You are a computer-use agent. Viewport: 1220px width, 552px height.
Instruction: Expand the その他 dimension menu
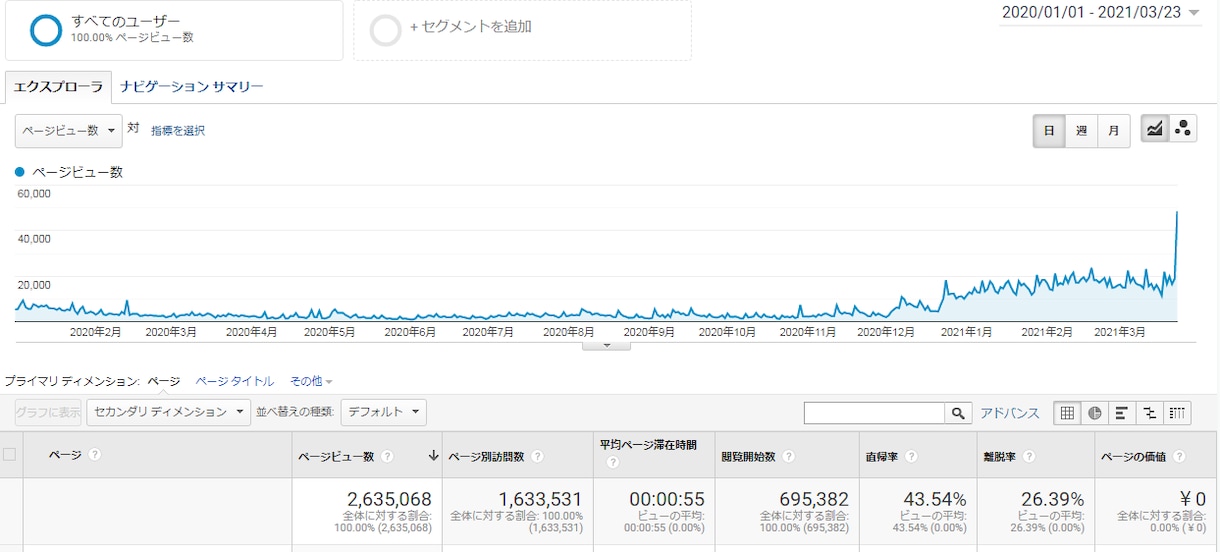pos(311,381)
